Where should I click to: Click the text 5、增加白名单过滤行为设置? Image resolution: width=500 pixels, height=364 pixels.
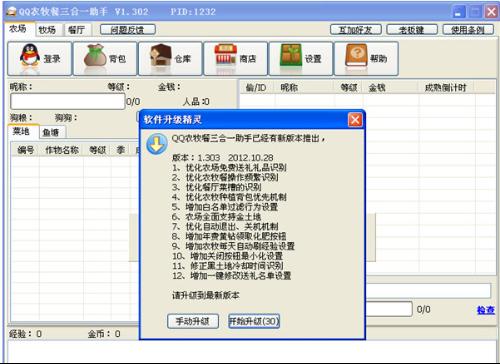pyautogui.click(x=225, y=207)
